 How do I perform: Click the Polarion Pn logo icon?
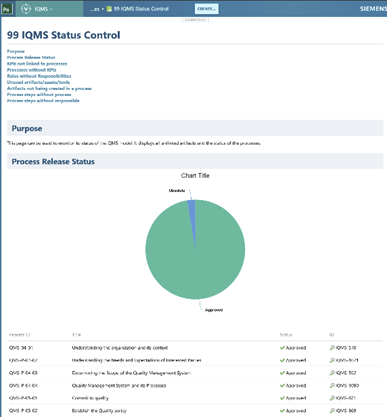tap(7, 9)
